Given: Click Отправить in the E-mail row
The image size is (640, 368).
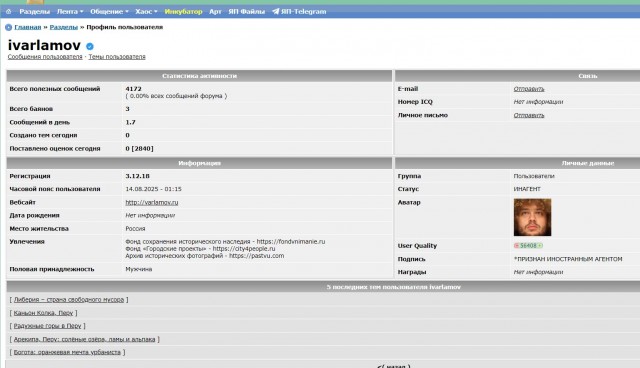Looking at the screenshot, I should click(529, 89).
